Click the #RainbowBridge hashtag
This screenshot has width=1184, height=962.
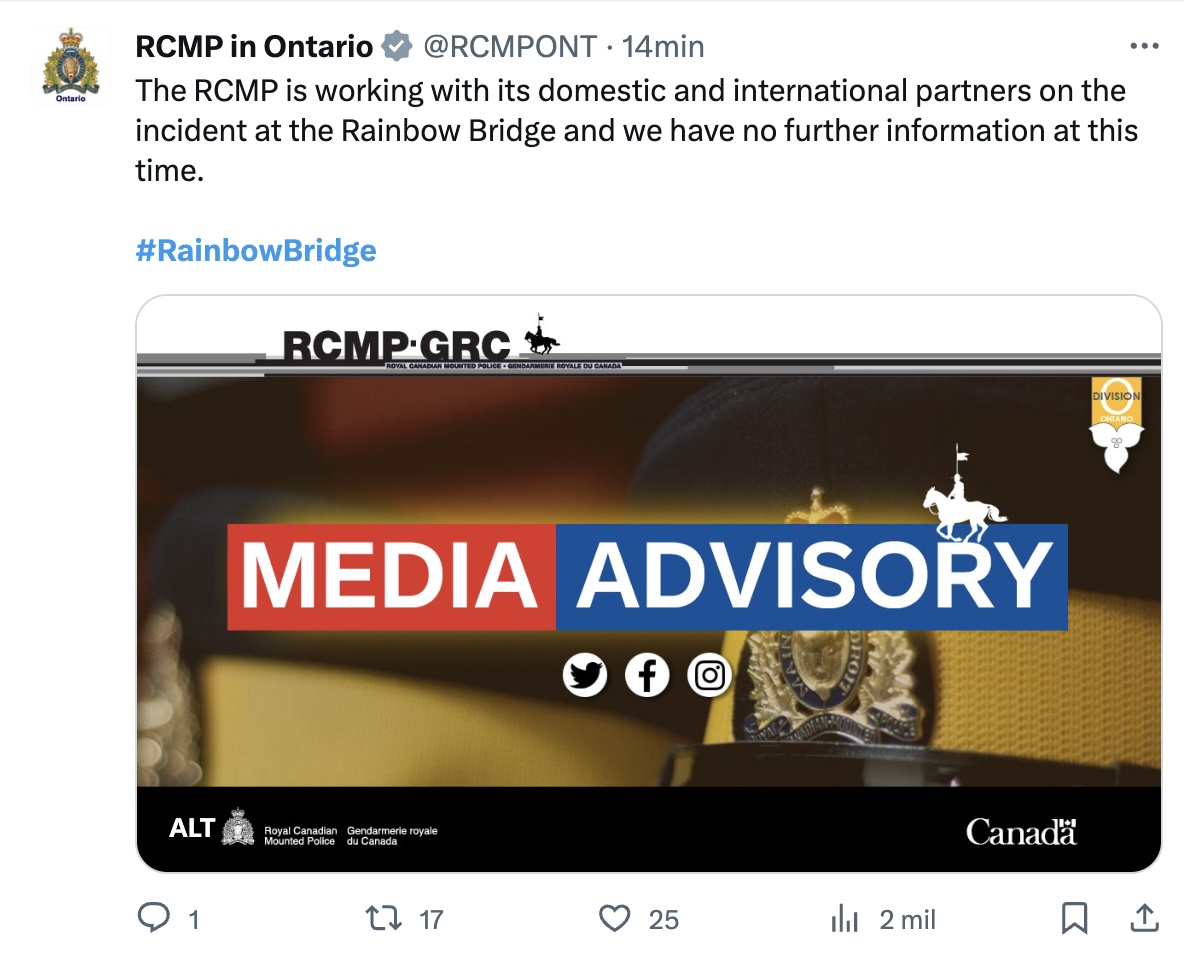pyautogui.click(x=256, y=250)
